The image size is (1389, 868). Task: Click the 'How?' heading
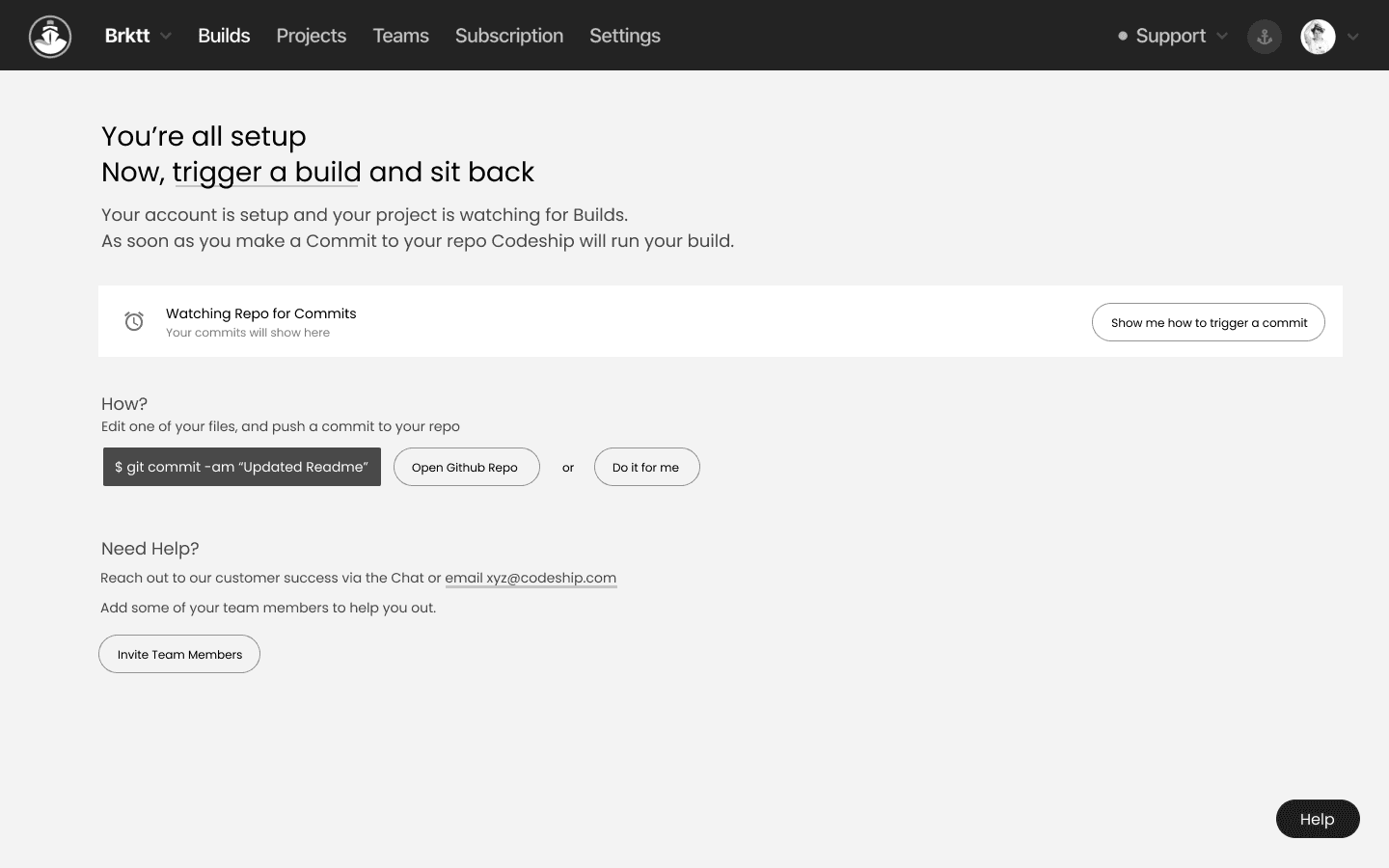(x=124, y=404)
